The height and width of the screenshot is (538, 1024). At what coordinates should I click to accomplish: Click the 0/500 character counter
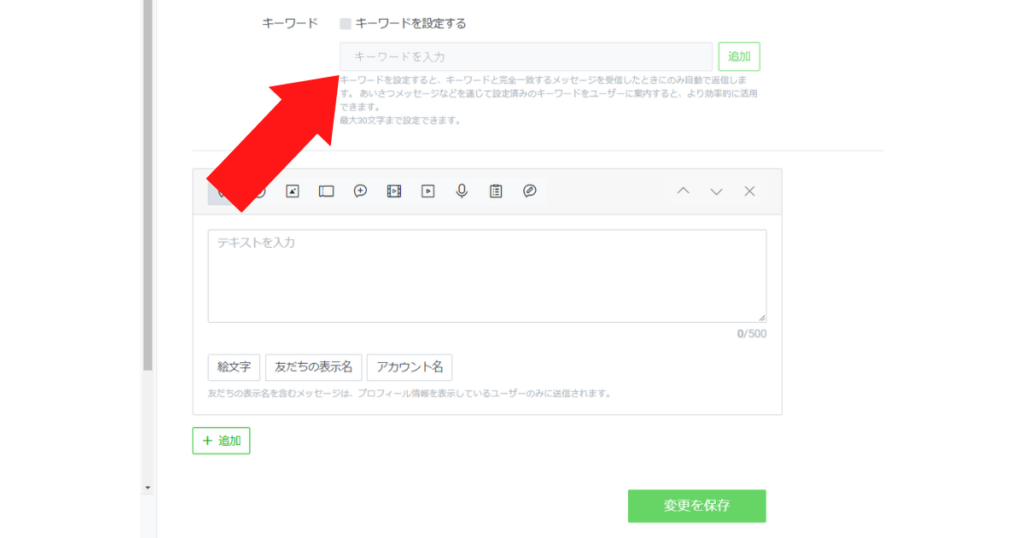pos(752,334)
